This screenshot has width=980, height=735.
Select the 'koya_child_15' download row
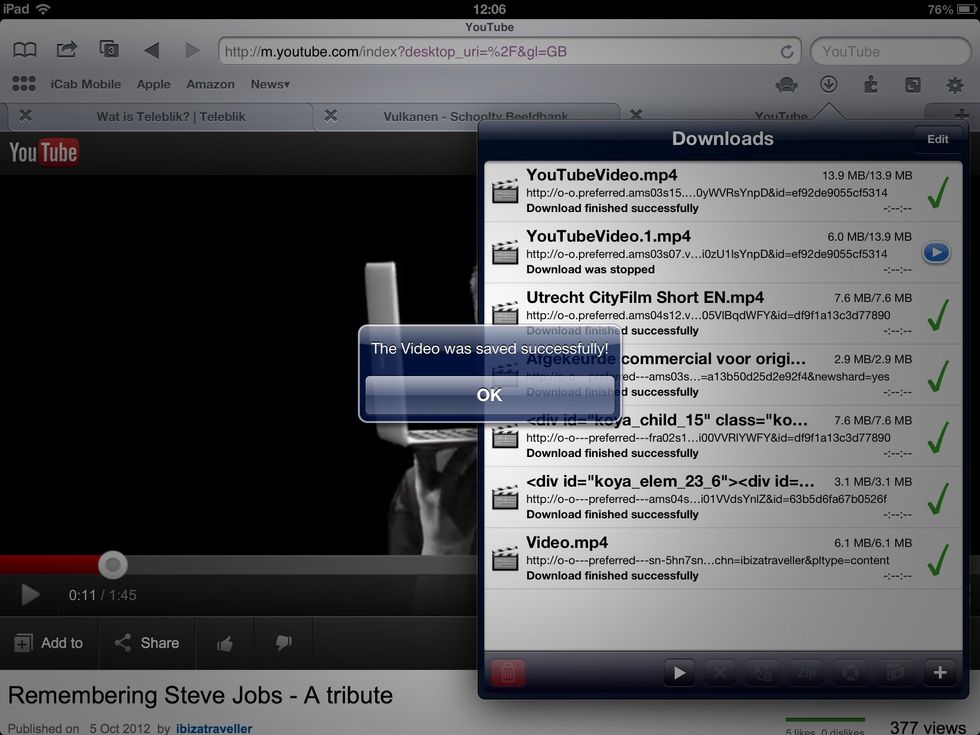[723, 436]
